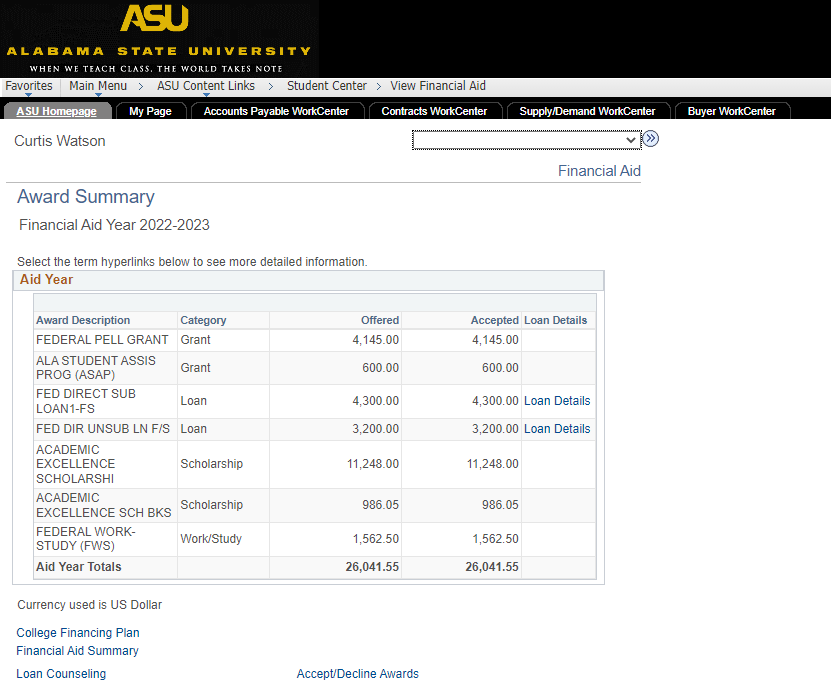Viewport: 831px width, 692px height.
Task: Click the Loan Details column header
Action: 555,320
